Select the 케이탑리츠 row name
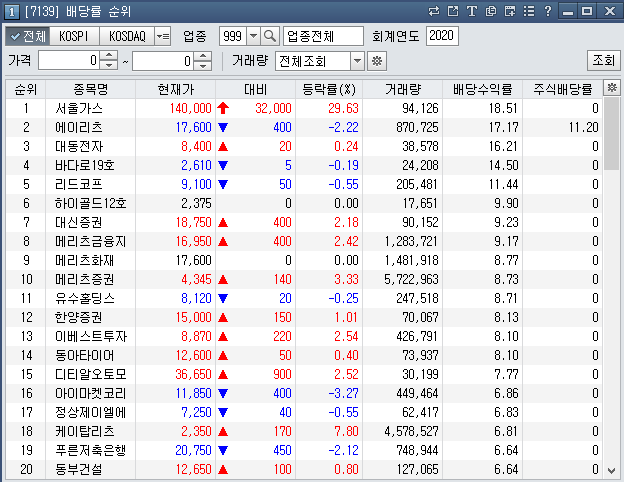Image resolution: width=624 pixels, height=482 pixels. pos(85,431)
